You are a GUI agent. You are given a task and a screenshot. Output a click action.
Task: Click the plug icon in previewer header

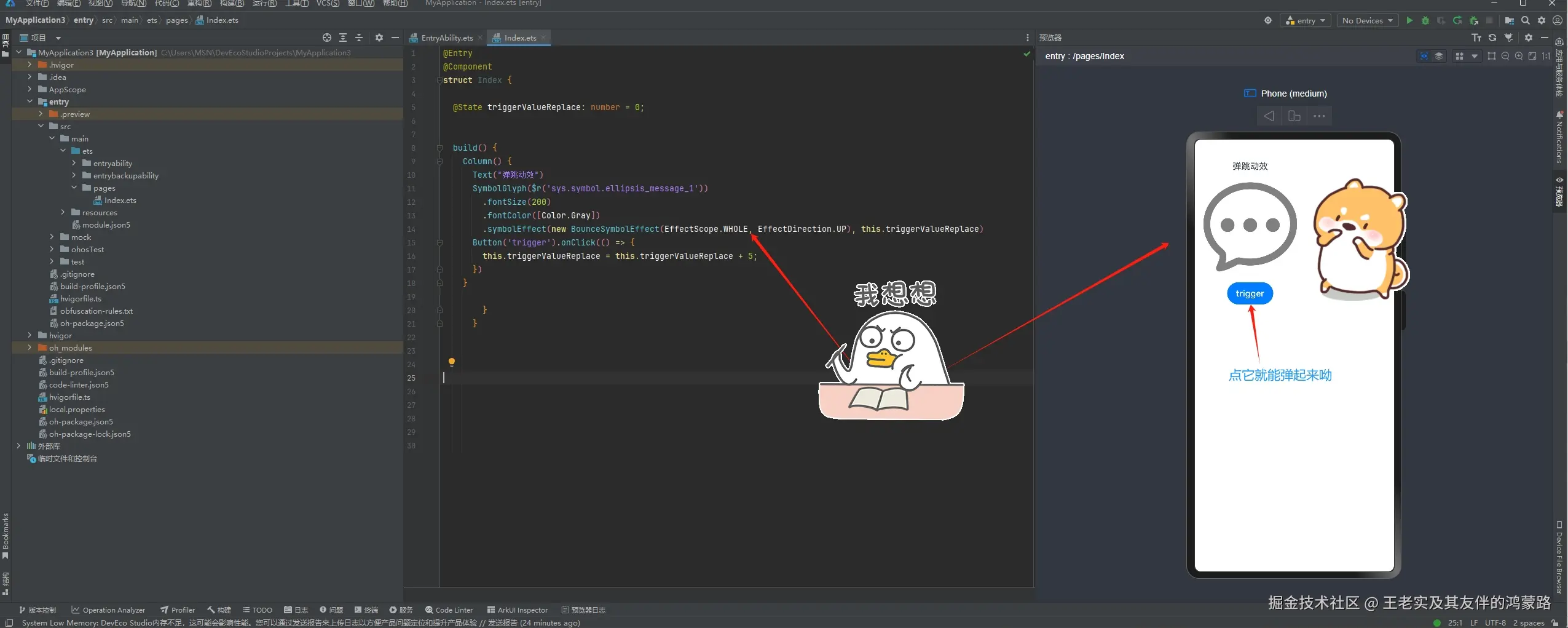pyautogui.click(x=1508, y=38)
